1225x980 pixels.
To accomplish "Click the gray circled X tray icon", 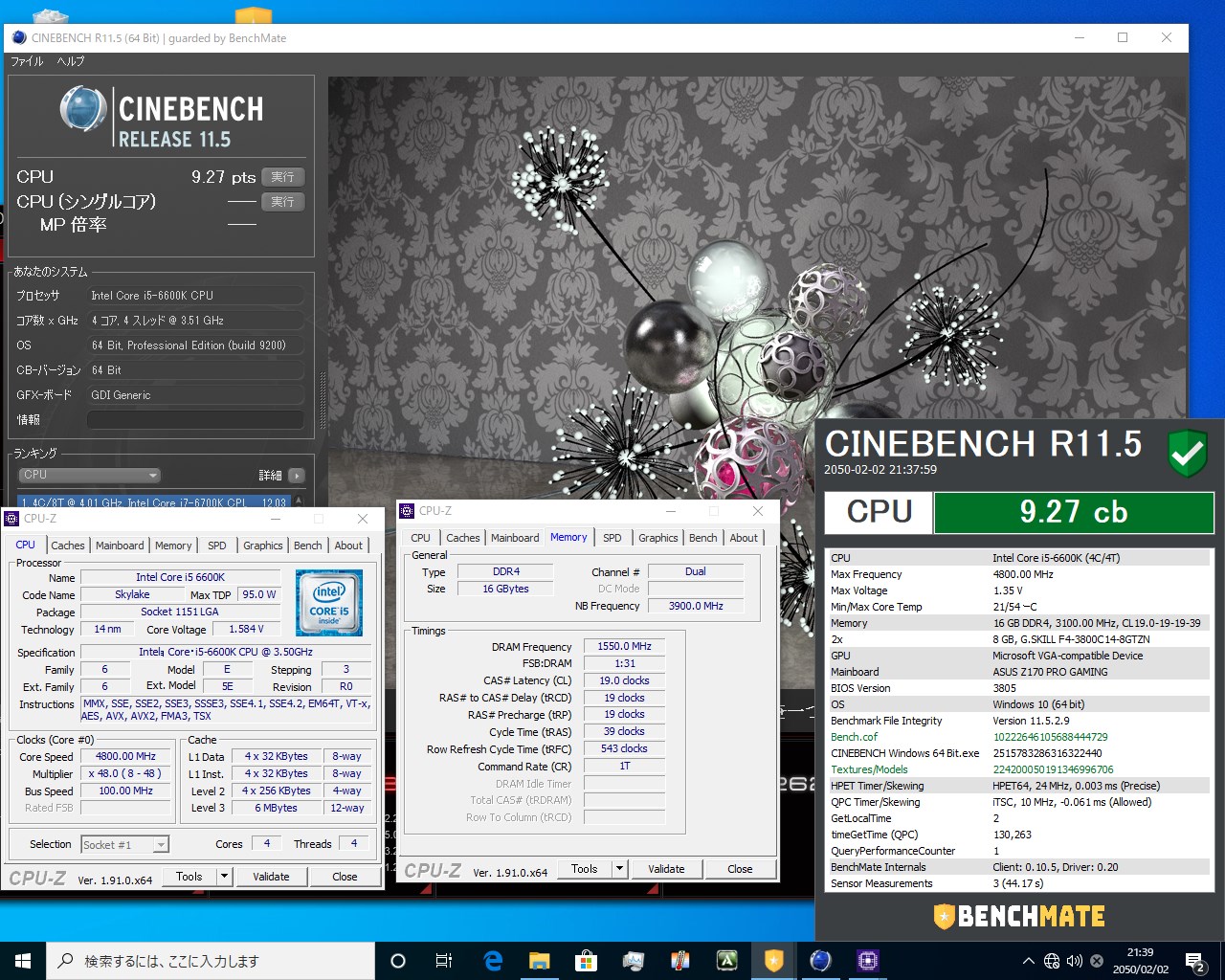I will (1097, 961).
